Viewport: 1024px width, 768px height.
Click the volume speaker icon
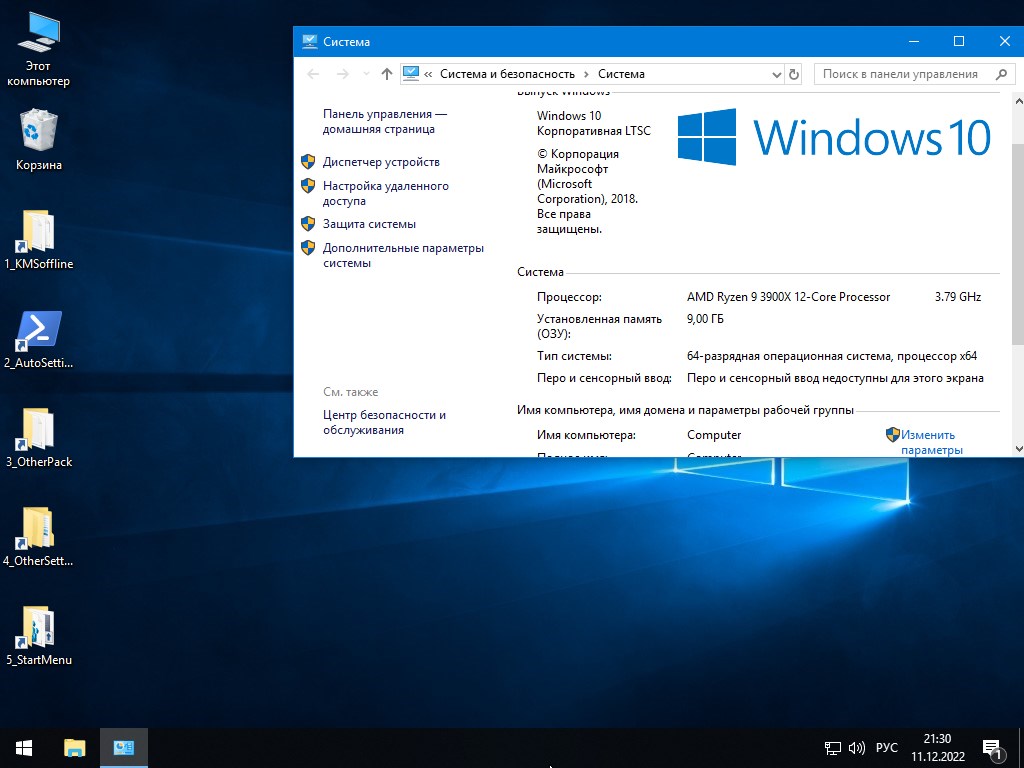point(855,747)
